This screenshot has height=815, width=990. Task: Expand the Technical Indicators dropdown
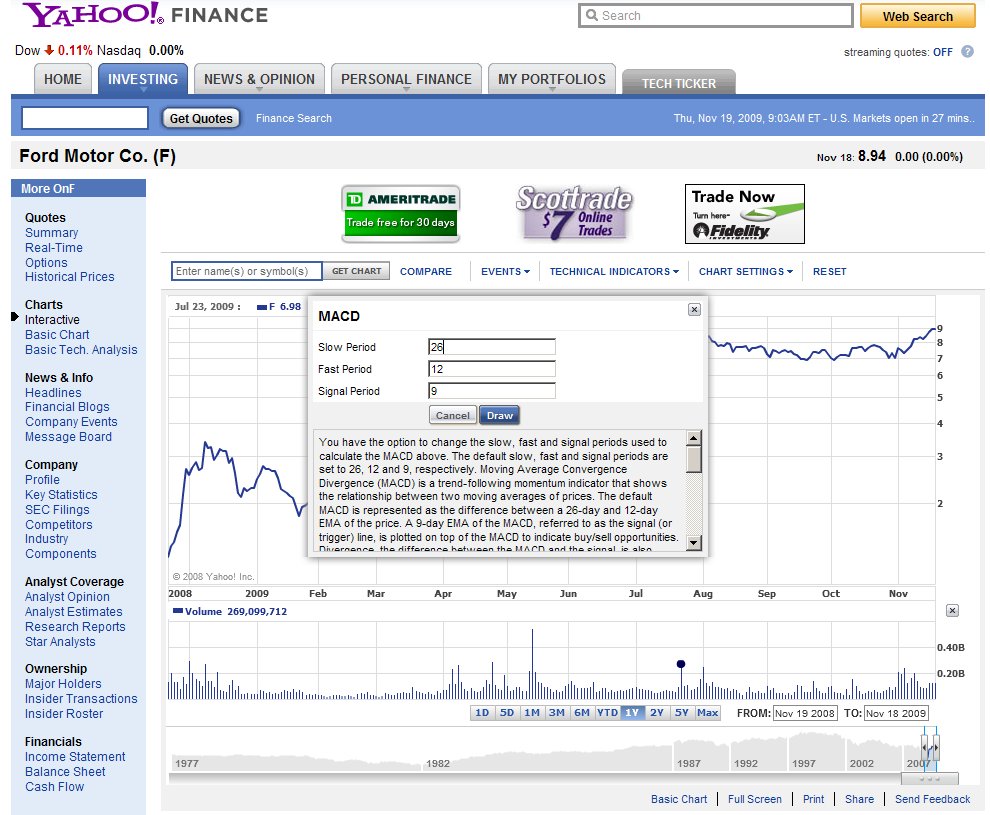pyautogui.click(x=613, y=271)
